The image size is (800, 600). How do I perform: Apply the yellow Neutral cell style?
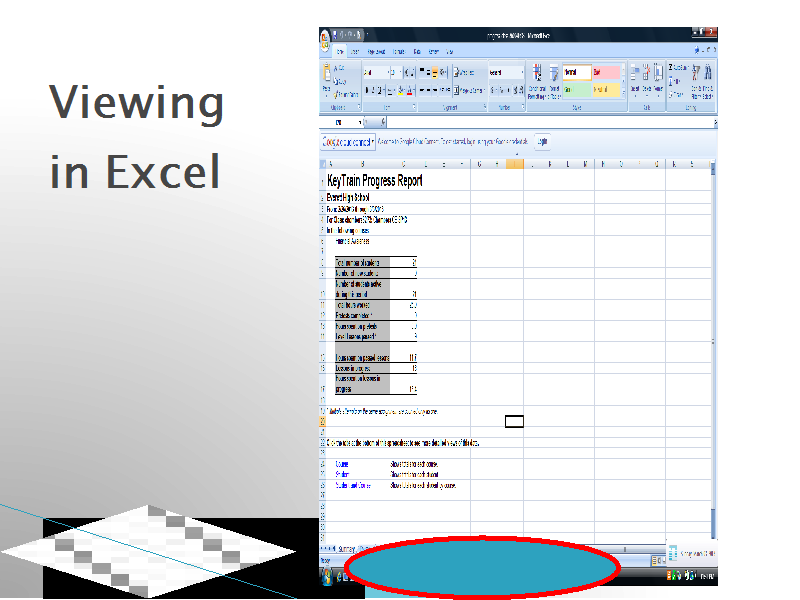tap(606, 89)
